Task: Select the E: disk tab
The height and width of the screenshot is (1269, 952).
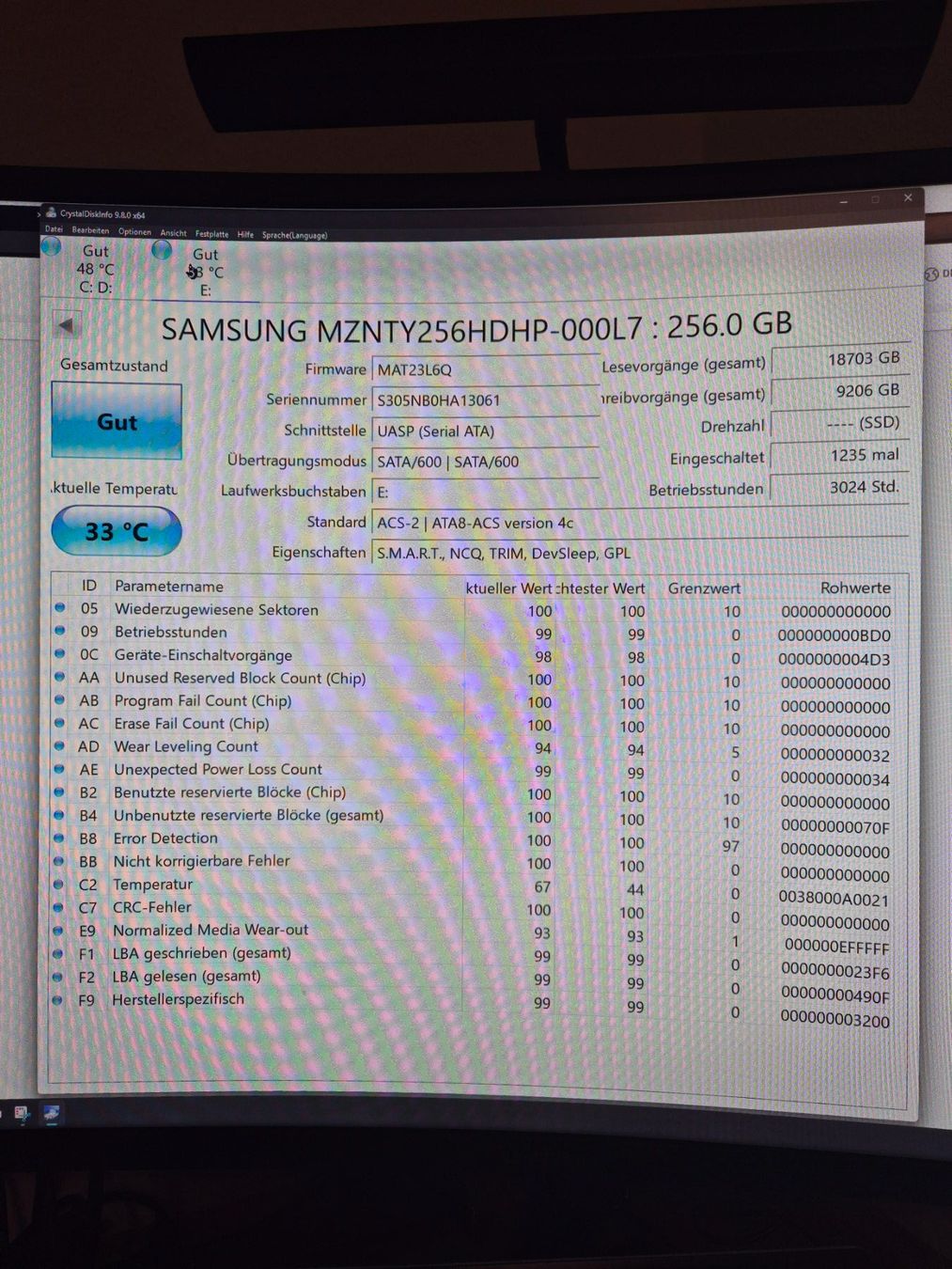Action: [x=204, y=271]
